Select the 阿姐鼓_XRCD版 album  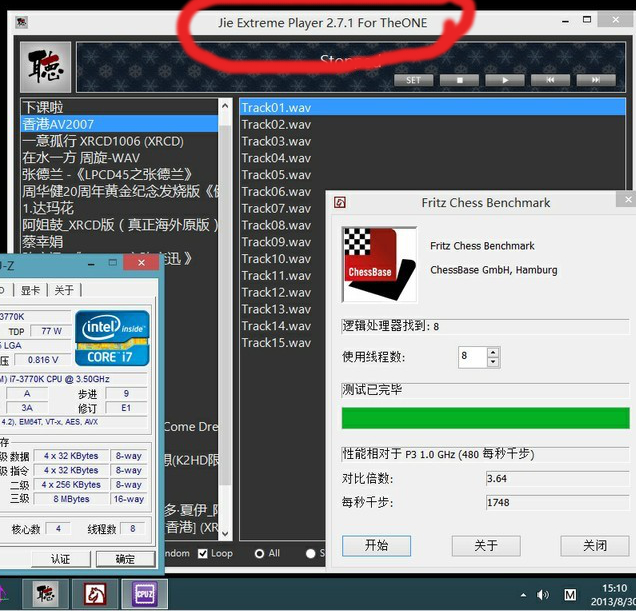[x=120, y=225]
